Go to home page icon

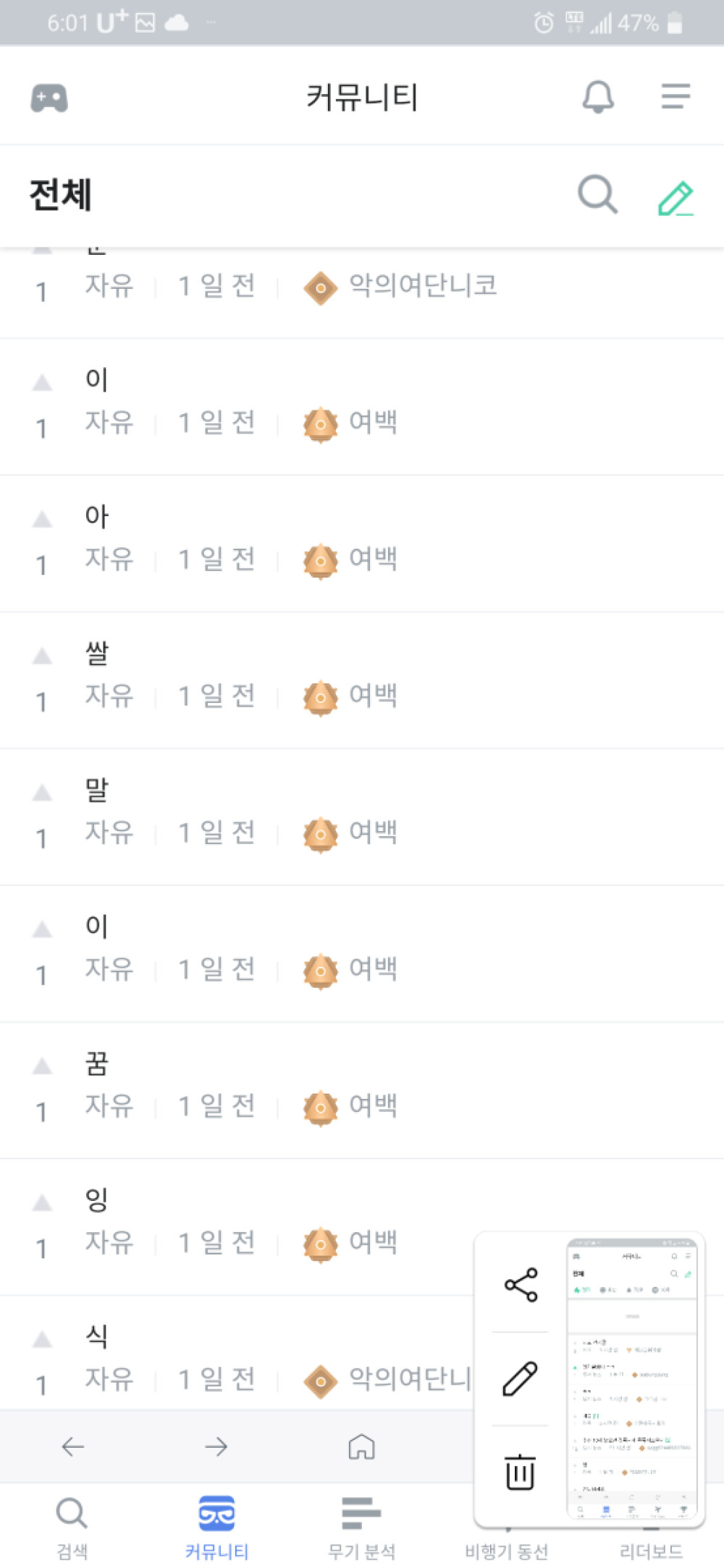pos(361,1446)
